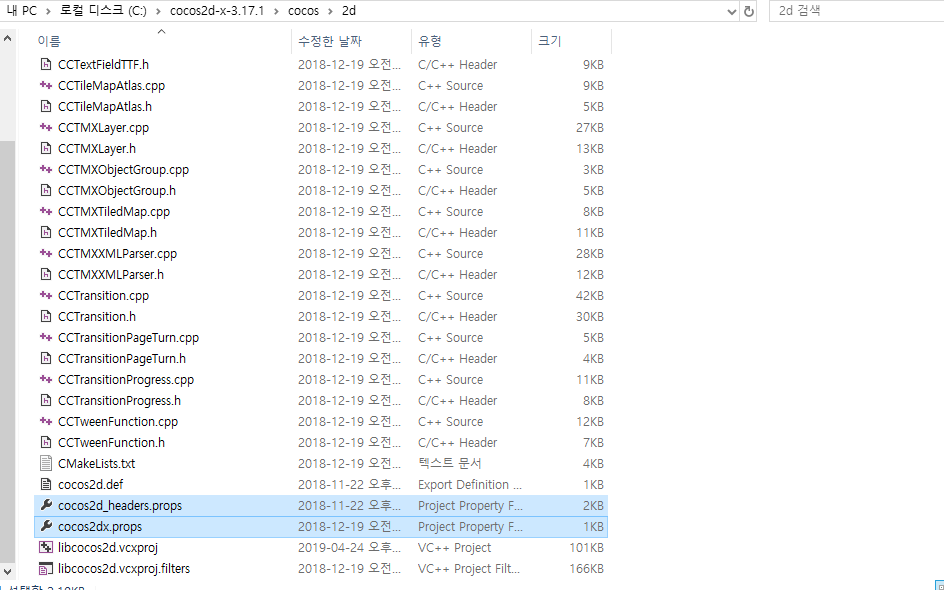This screenshot has width=944, height=590.
Task: Go to 로컬 디스크 (C:) in the breadcrumb
Action: pos(103,11)
